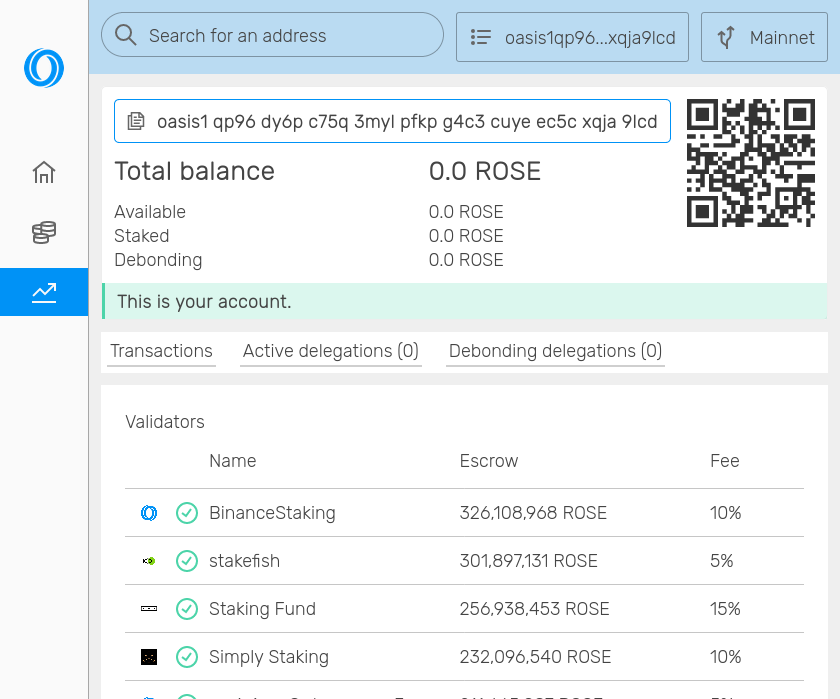Screen dimensions: 840x699
Task: Open the Mainnet network switcher
Action: click(x=764, y=37)
